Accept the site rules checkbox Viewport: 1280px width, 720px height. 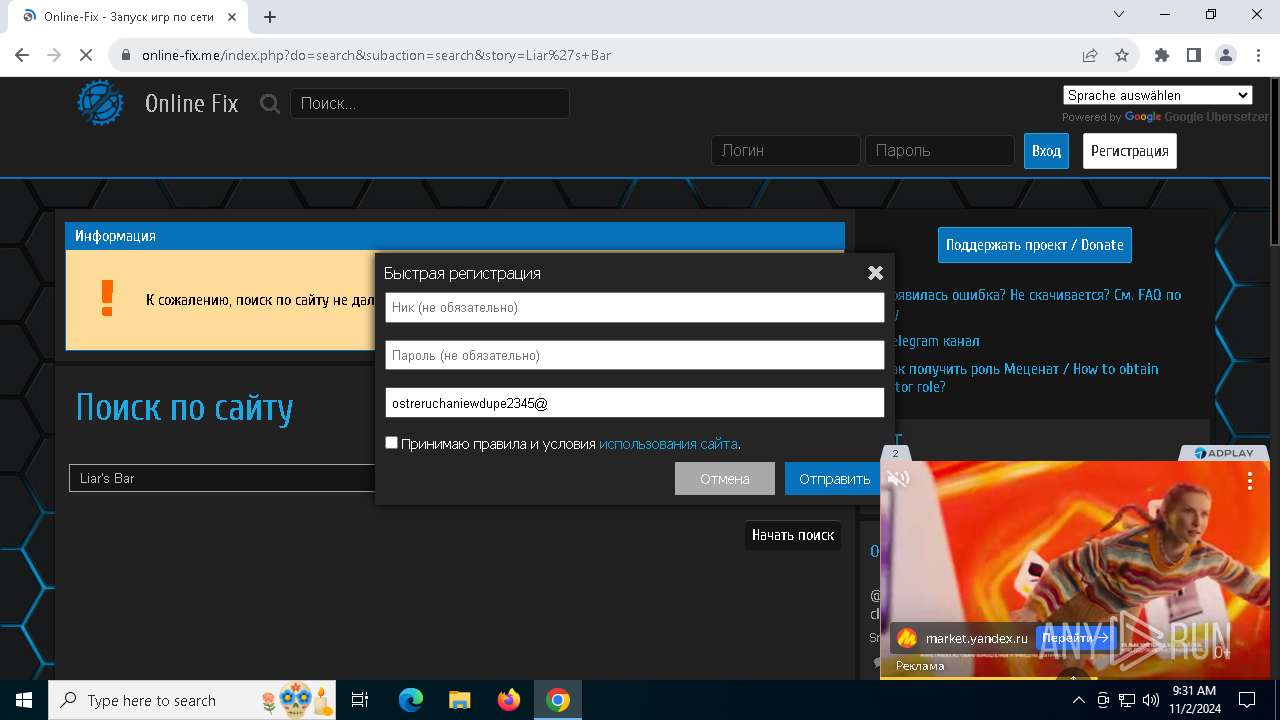tap(391, 442)
